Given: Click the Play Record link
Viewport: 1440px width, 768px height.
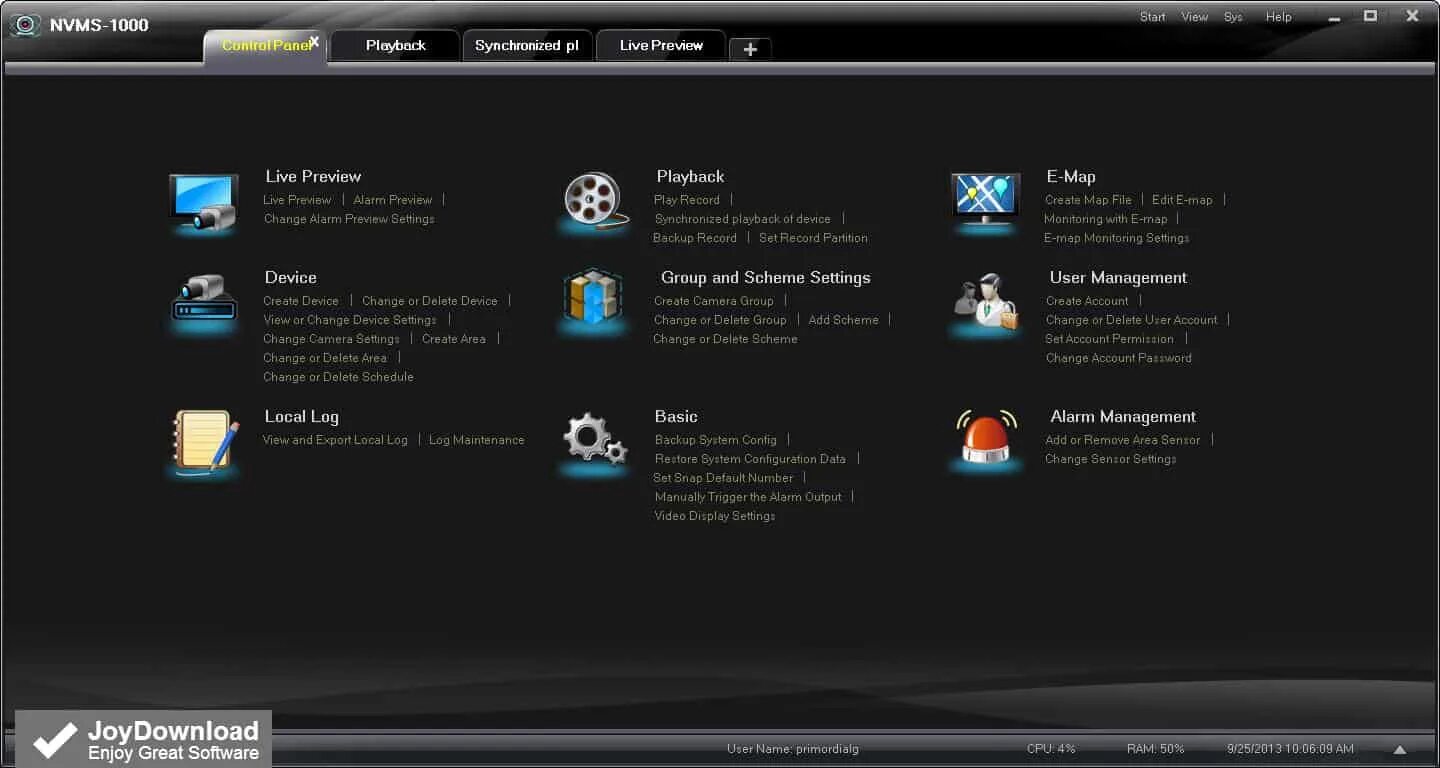Looking at the screenshot, I should click(x=687, y=200).
